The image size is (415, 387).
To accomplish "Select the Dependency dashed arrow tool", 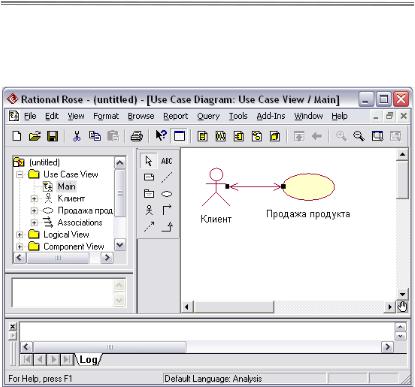I will coord(149,227).
